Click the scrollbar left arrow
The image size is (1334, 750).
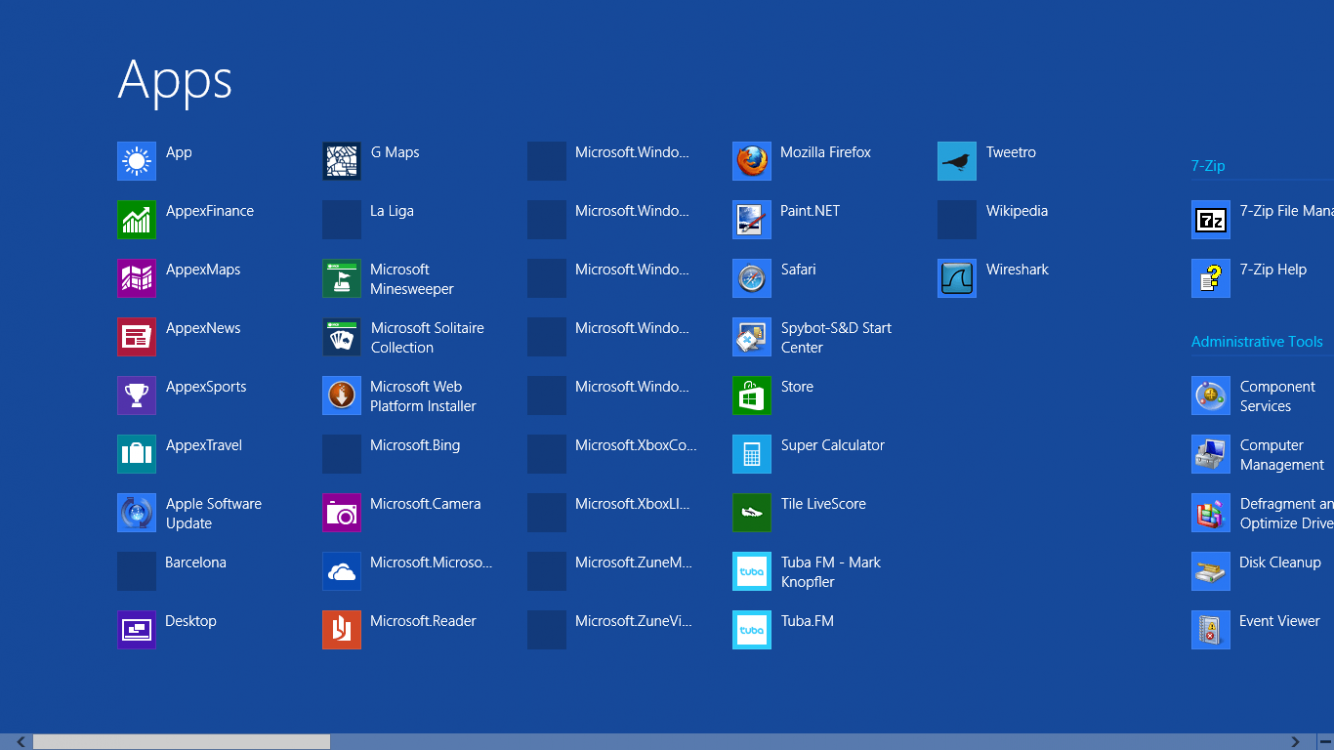[21, 742]
